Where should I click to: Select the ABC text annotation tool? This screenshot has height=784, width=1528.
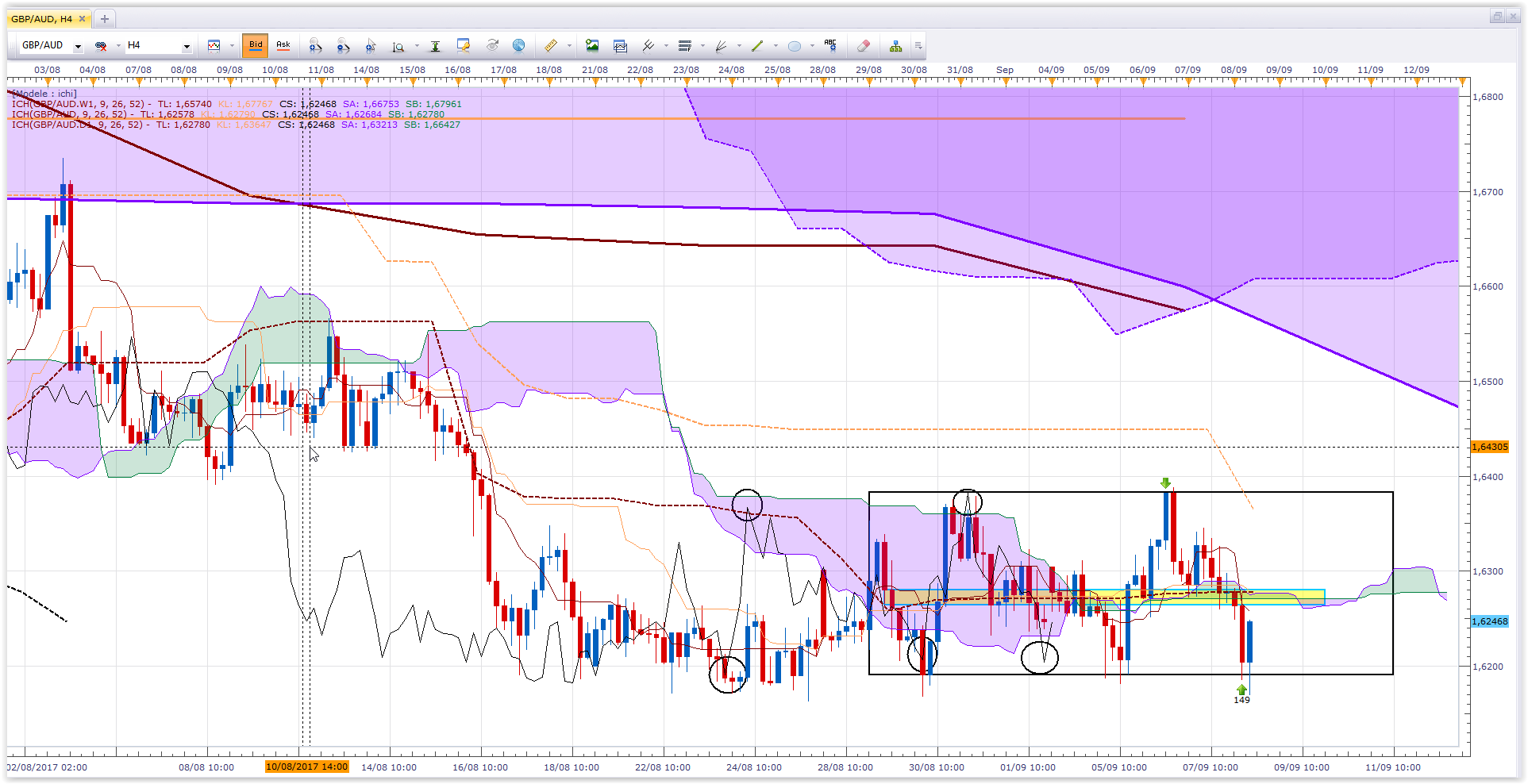830,46
